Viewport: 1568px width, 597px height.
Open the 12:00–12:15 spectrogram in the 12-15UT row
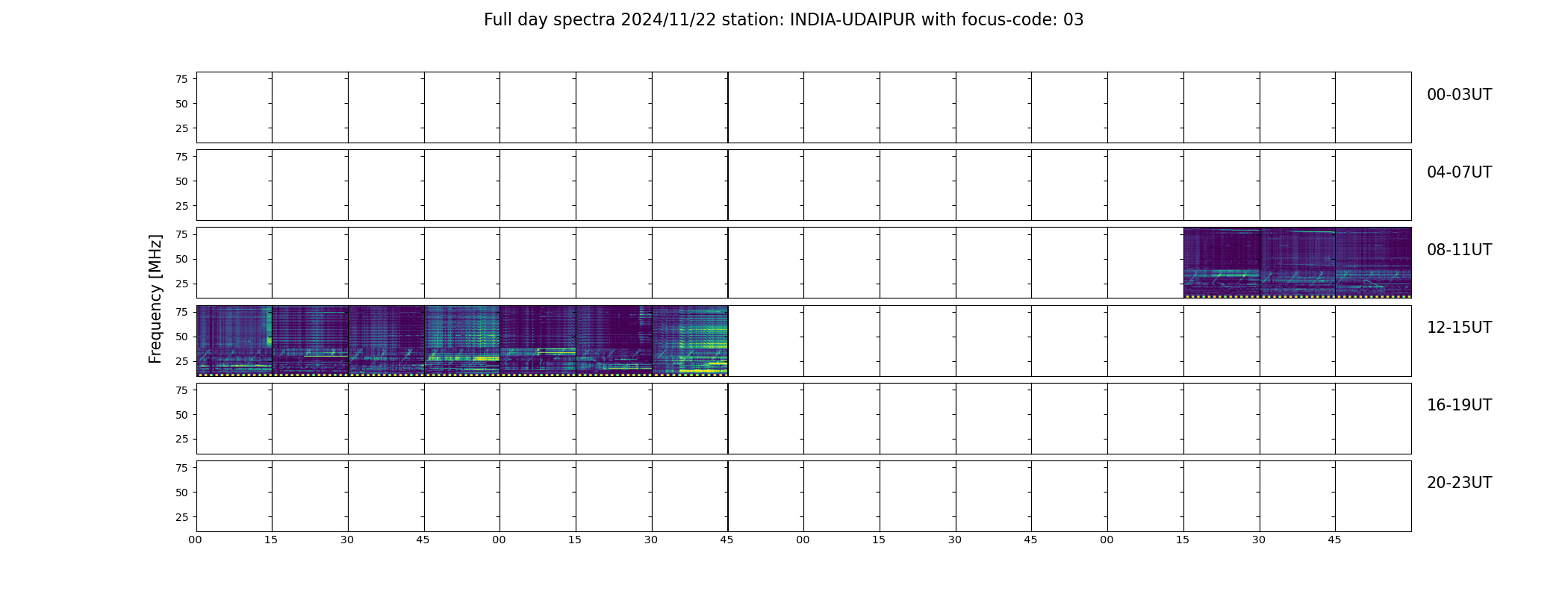coord(234,340)
